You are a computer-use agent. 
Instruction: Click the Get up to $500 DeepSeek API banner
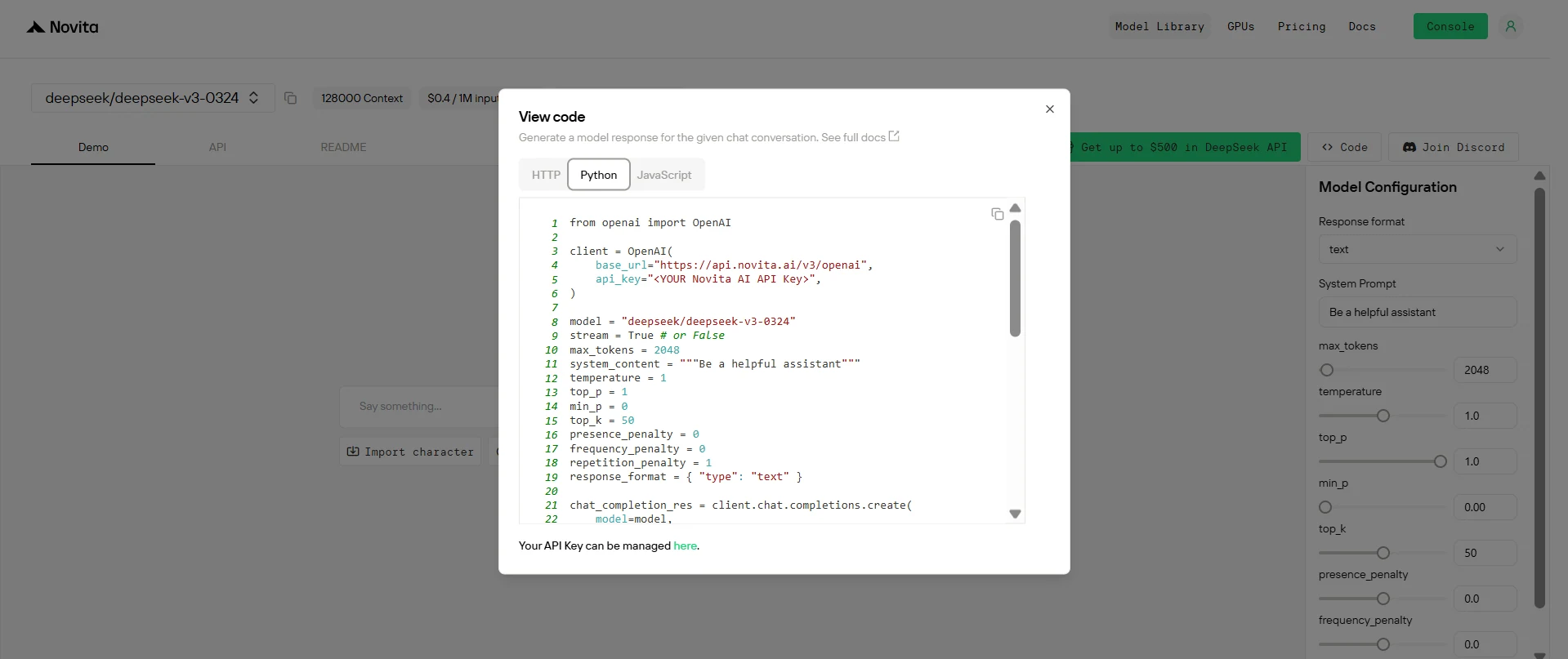pyautogui.click(x=1184, y=147)
